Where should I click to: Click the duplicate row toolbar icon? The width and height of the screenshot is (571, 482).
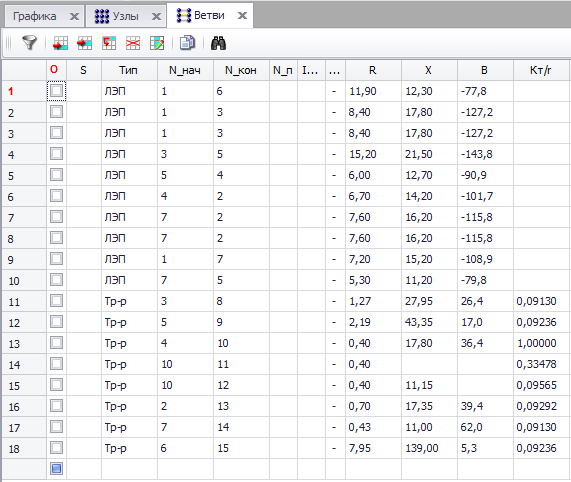(109, 43)
